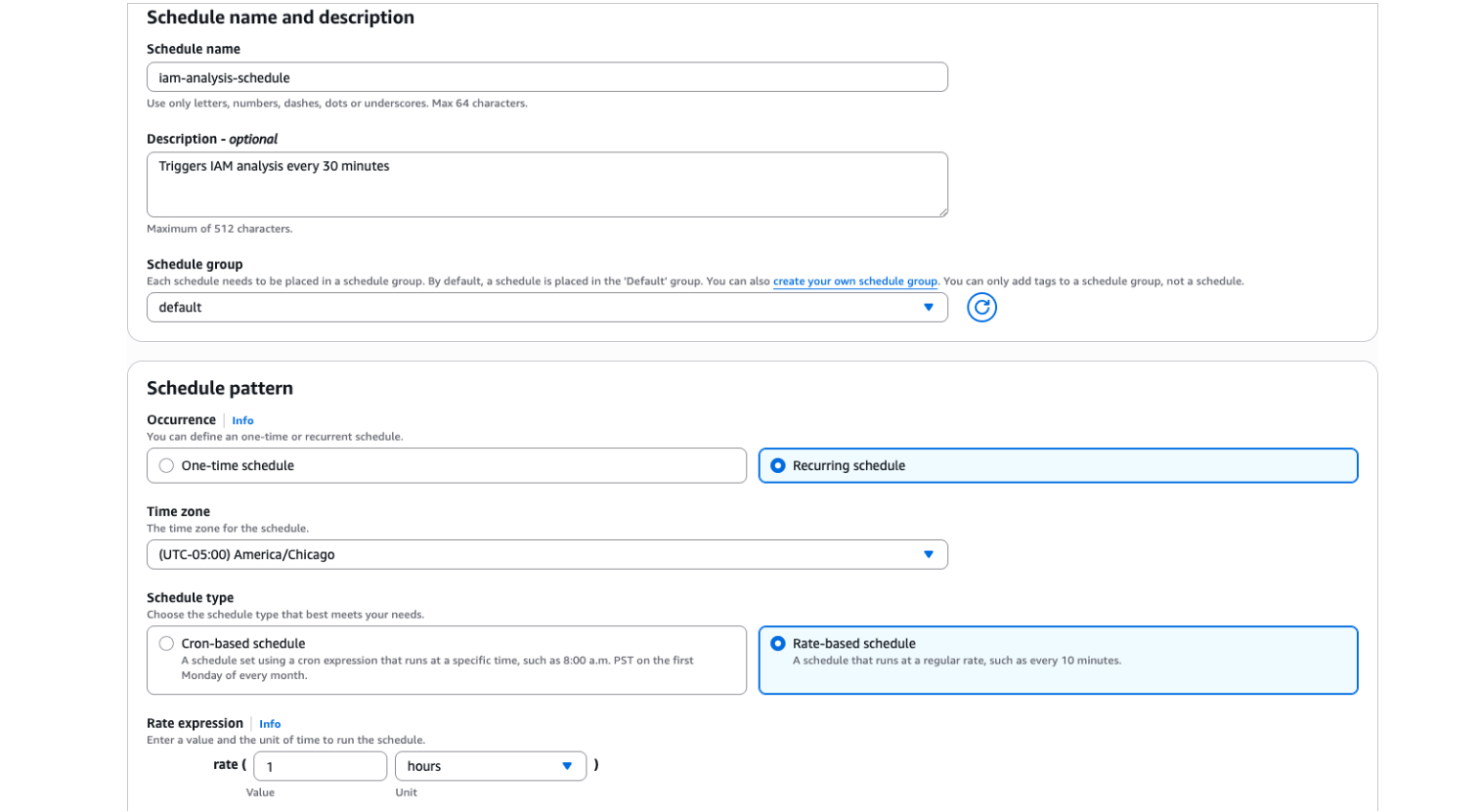This screenshot has height=812, width=1479.
Task: Click into the Description text area
Action: [546, 185]
